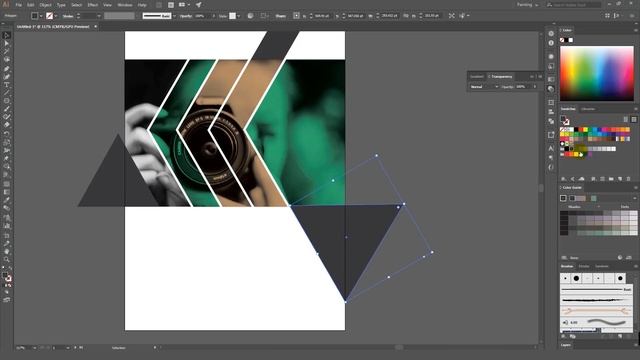Choose the black swatch in Color panel
Viewport: 640px width, 360px height.
click(x=567, y=40)
